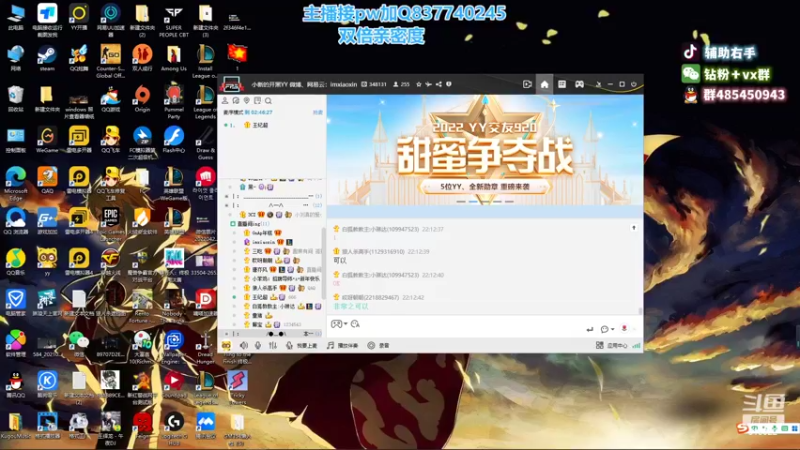Click the 录音 record button
This screenshot has height=450, width=800.
[x=379, y=345]
